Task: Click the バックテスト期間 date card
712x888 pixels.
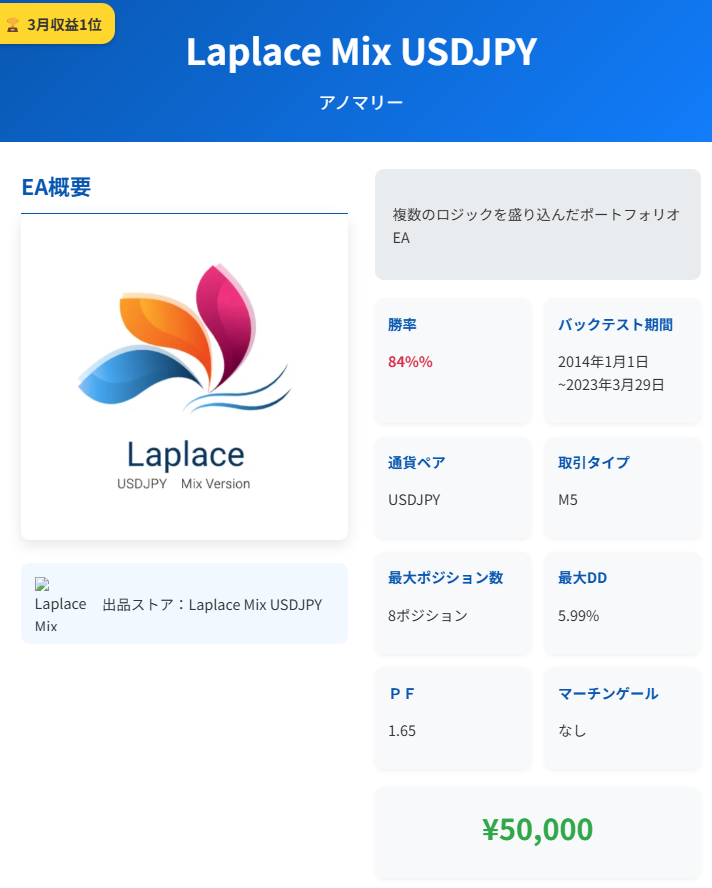Action: 623,361
